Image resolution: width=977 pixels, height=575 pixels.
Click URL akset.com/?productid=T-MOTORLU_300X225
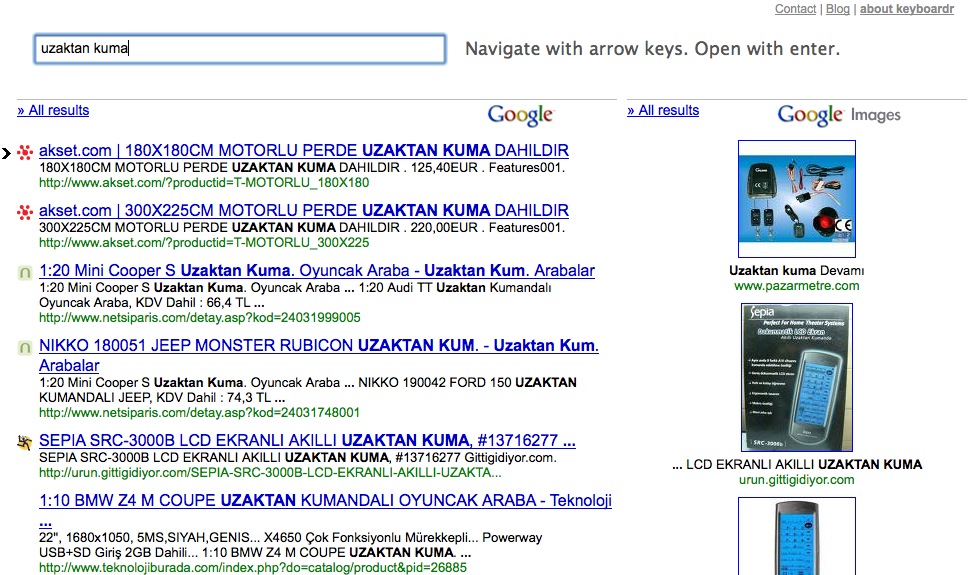tap(204, 242)
